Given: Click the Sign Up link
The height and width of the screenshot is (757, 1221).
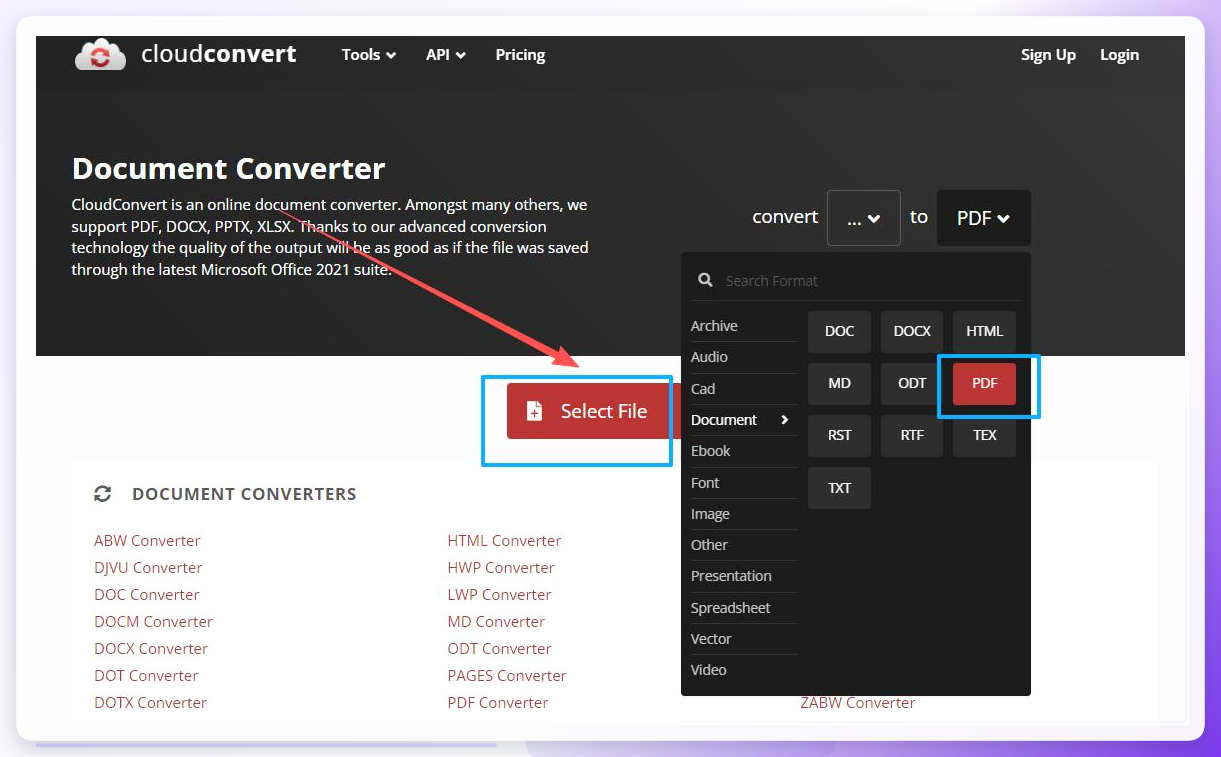Looking at the screenshot, I should pos(1048,55).
